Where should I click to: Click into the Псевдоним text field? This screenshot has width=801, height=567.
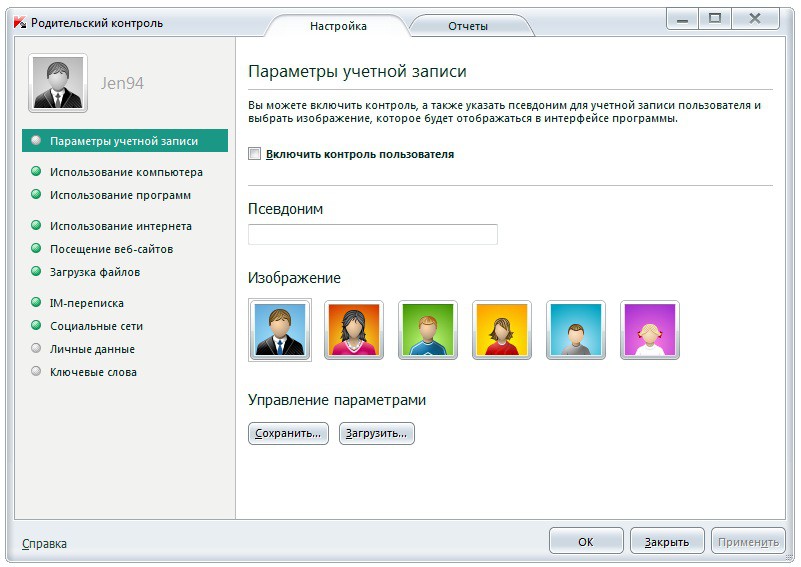pyautogui.click(x=372, y=235)
